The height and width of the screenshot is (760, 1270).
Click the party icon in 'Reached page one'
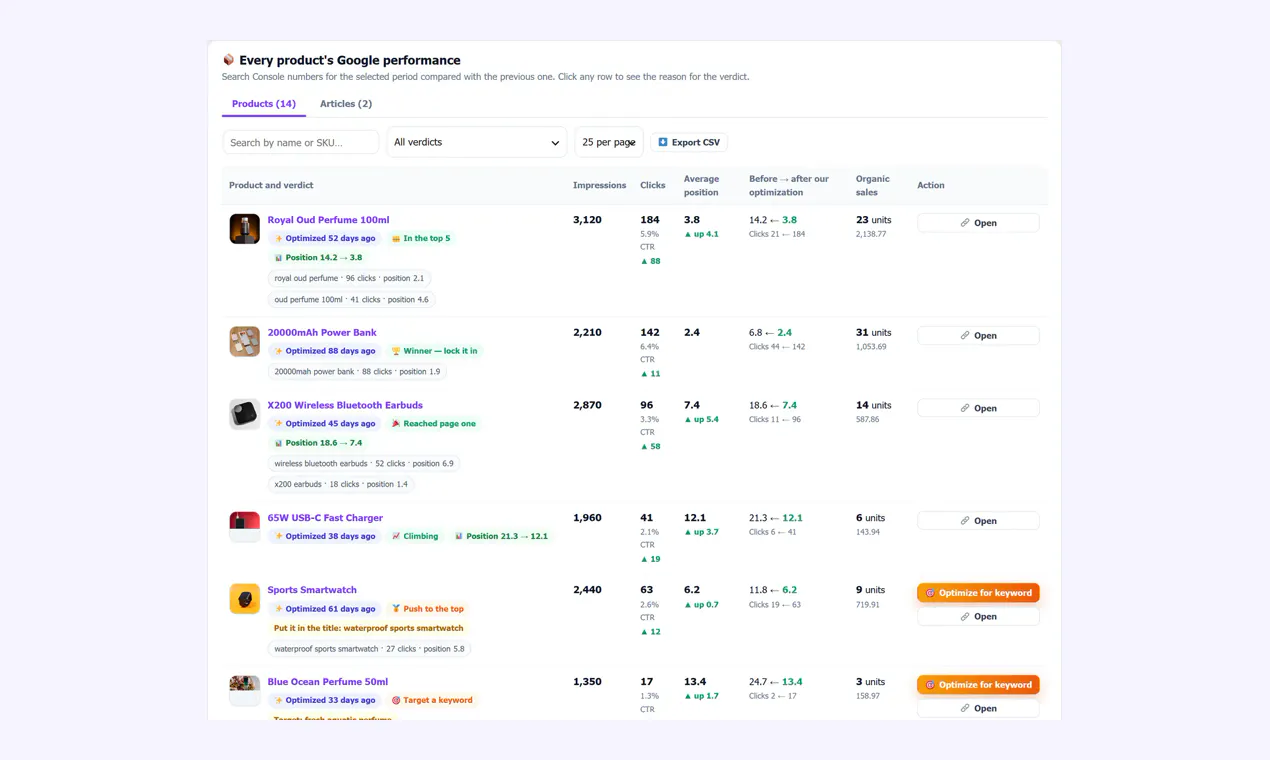pyautogui.click(x=396, y=424)
